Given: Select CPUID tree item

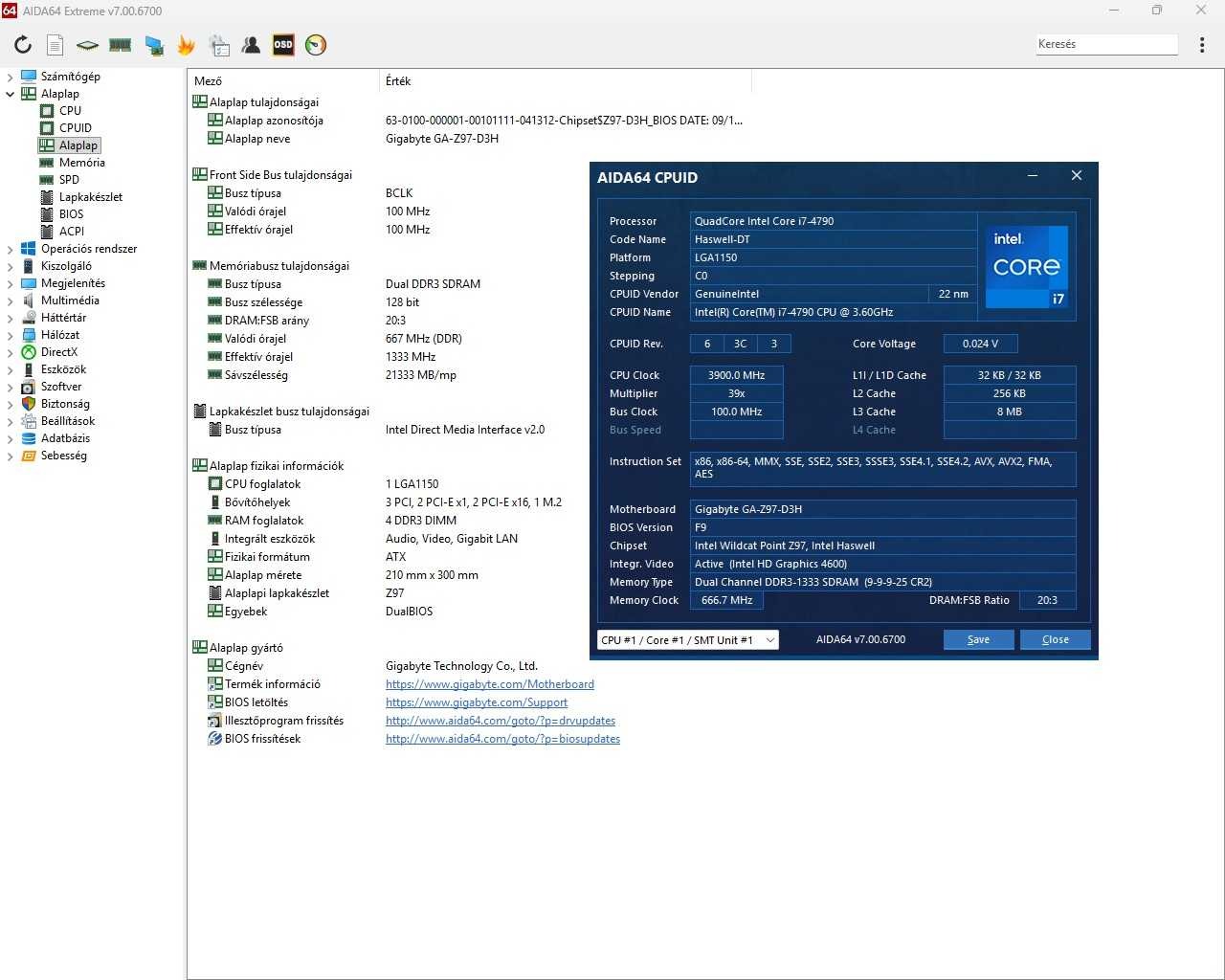Looking at the screenshot, I should tap(76, 128).
